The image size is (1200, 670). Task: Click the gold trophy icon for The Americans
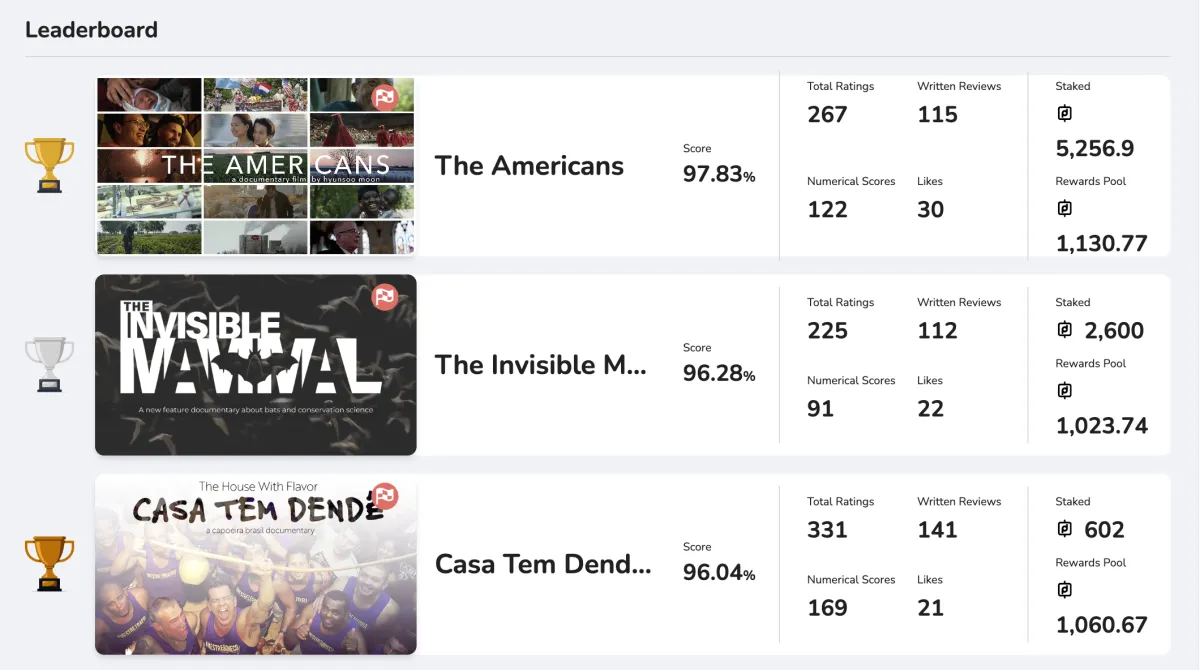point(49,163)
